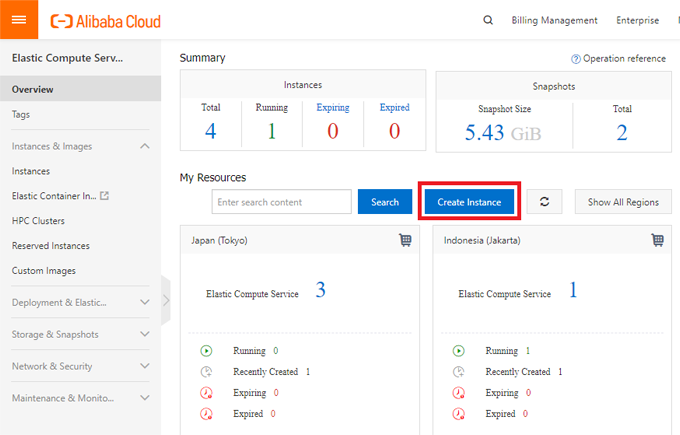Open the hamburger navigation menu
The height and width of the screenshot is (435, 680).
19,20
